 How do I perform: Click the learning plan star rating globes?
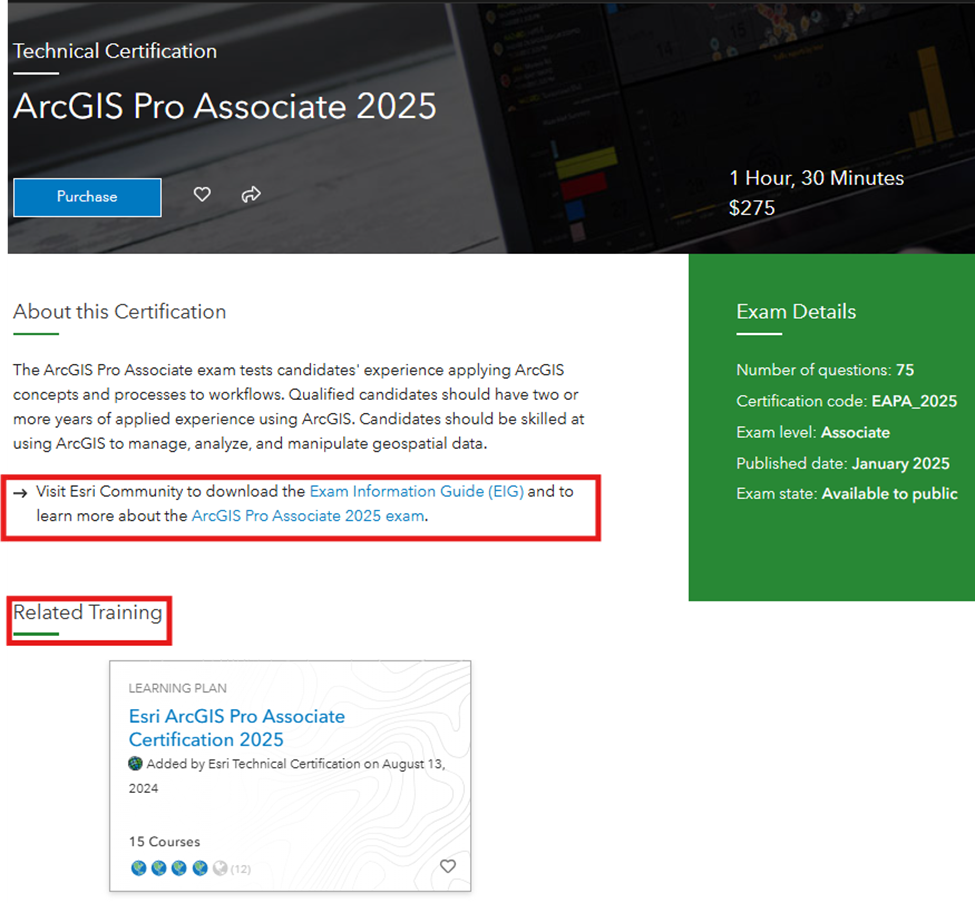click(x=179, y=868)
